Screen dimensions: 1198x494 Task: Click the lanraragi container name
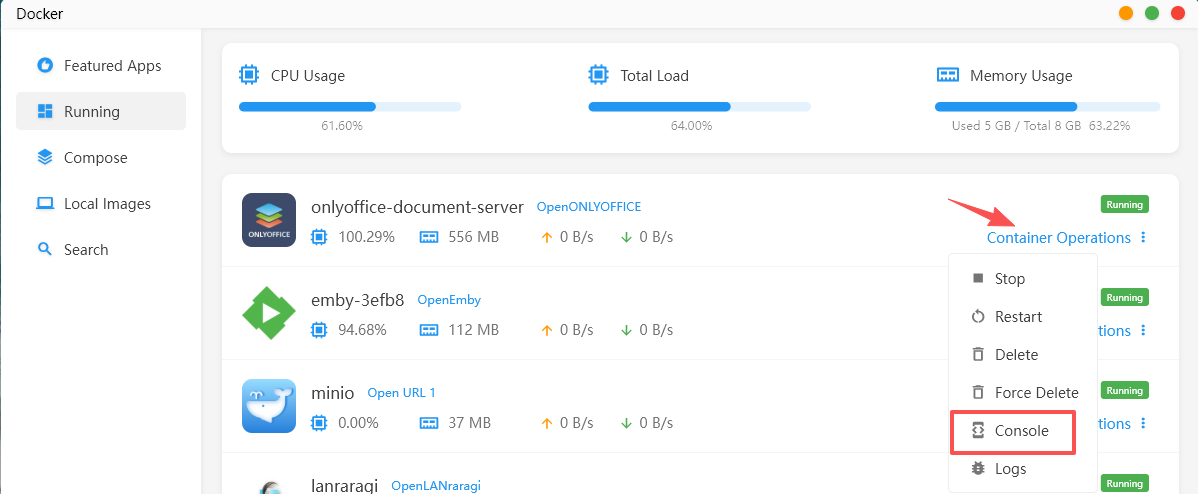[345, 486]
